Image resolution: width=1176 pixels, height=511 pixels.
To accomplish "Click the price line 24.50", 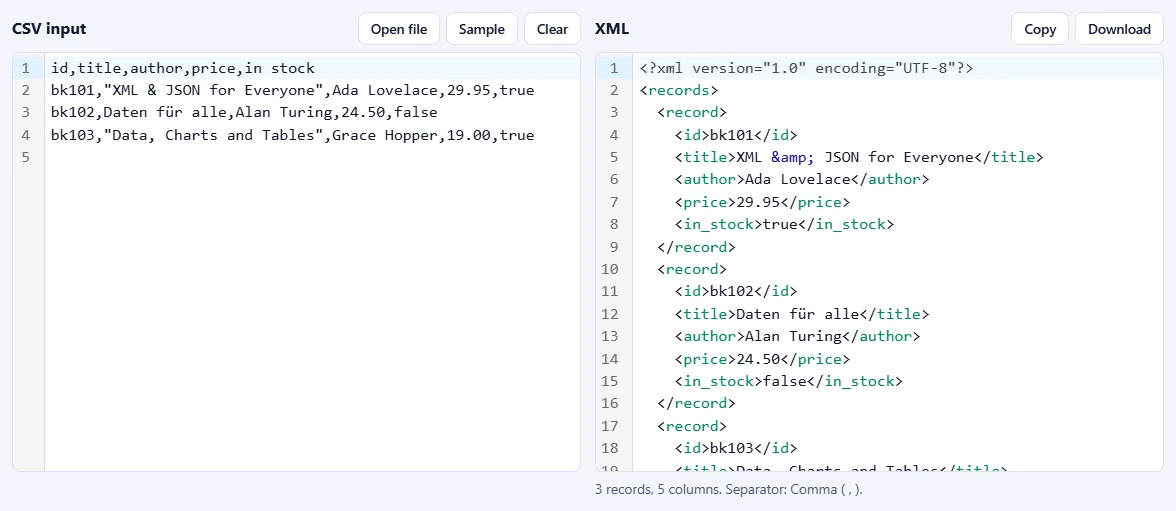I will point(762,359).
